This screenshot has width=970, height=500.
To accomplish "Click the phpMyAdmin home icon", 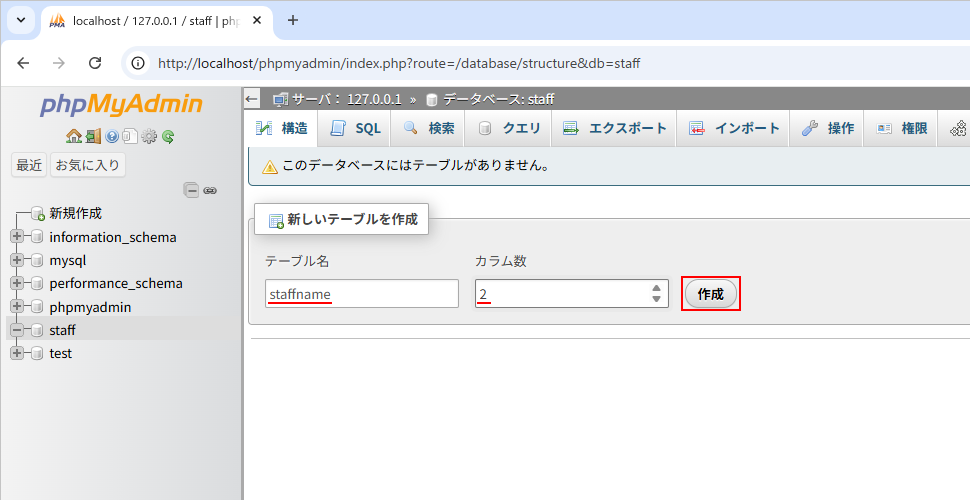I will [x=73, y=136].
